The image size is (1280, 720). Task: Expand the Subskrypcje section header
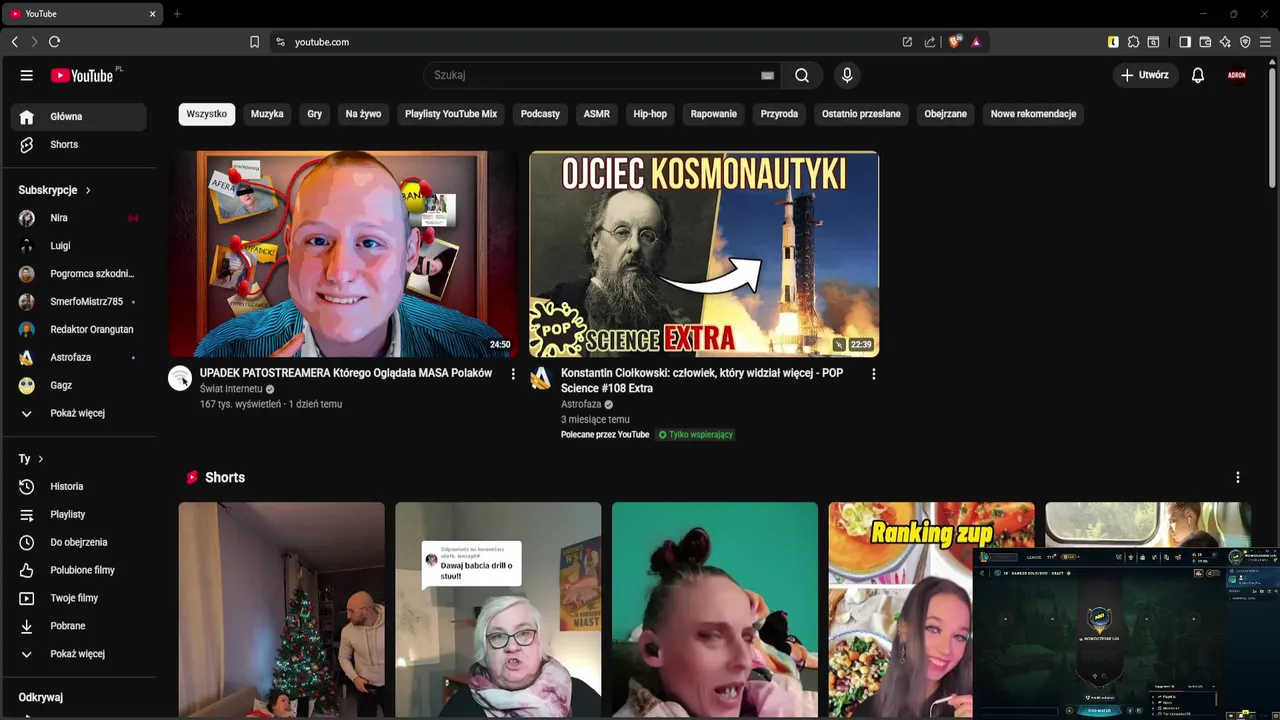(55, 190)
